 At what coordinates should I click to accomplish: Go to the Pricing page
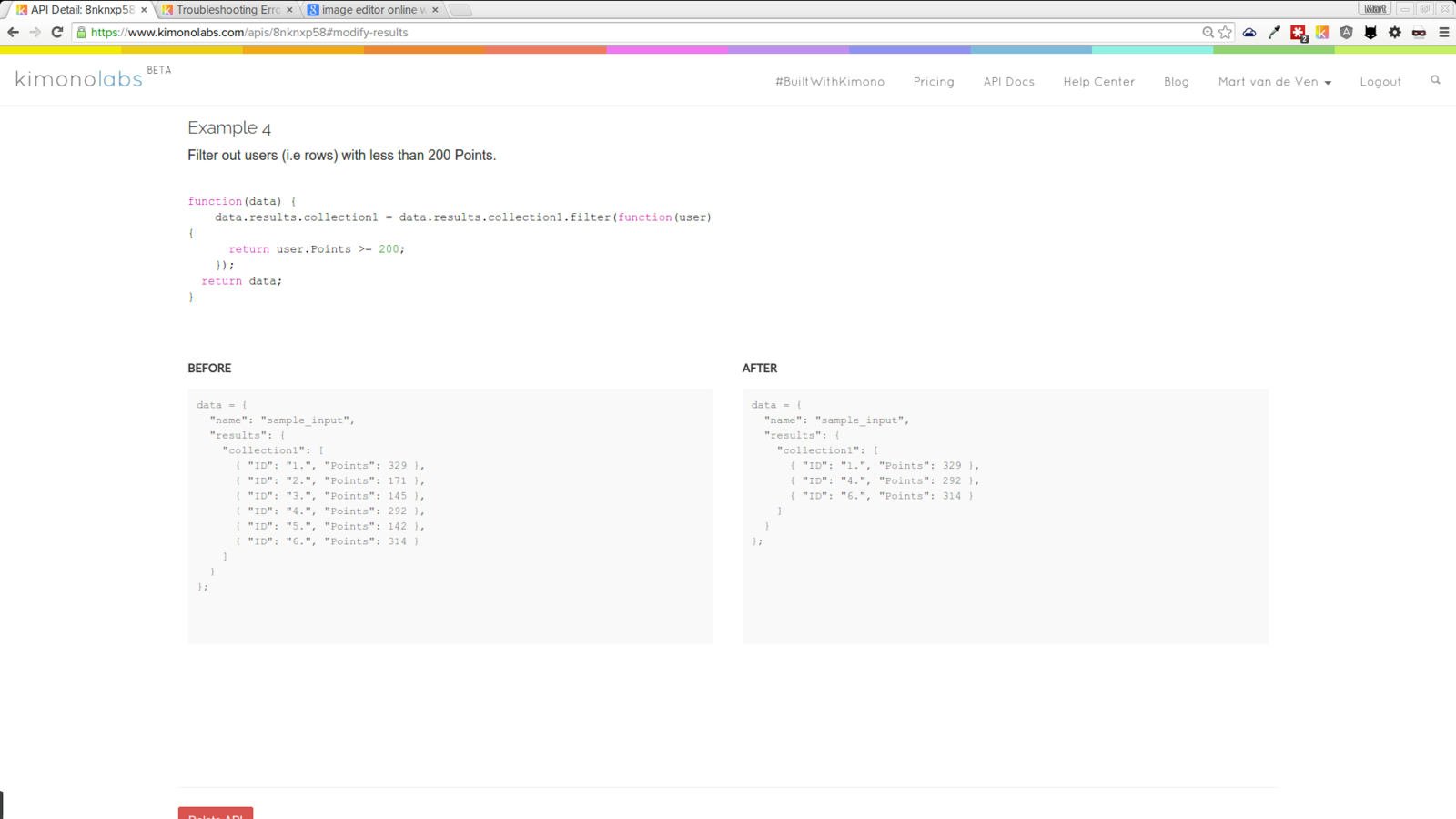934,82
